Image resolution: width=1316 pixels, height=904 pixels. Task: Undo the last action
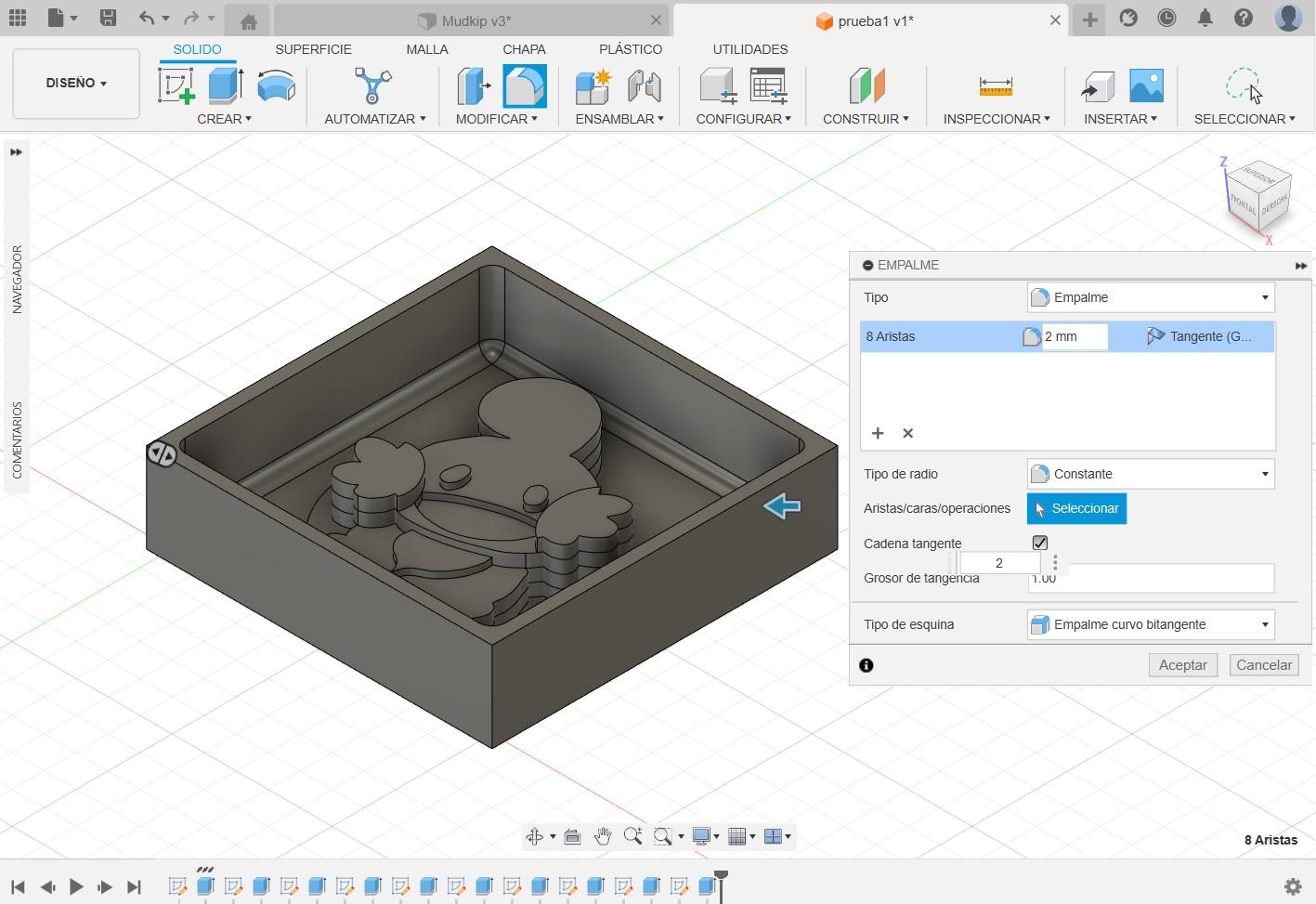coord(146,18)
